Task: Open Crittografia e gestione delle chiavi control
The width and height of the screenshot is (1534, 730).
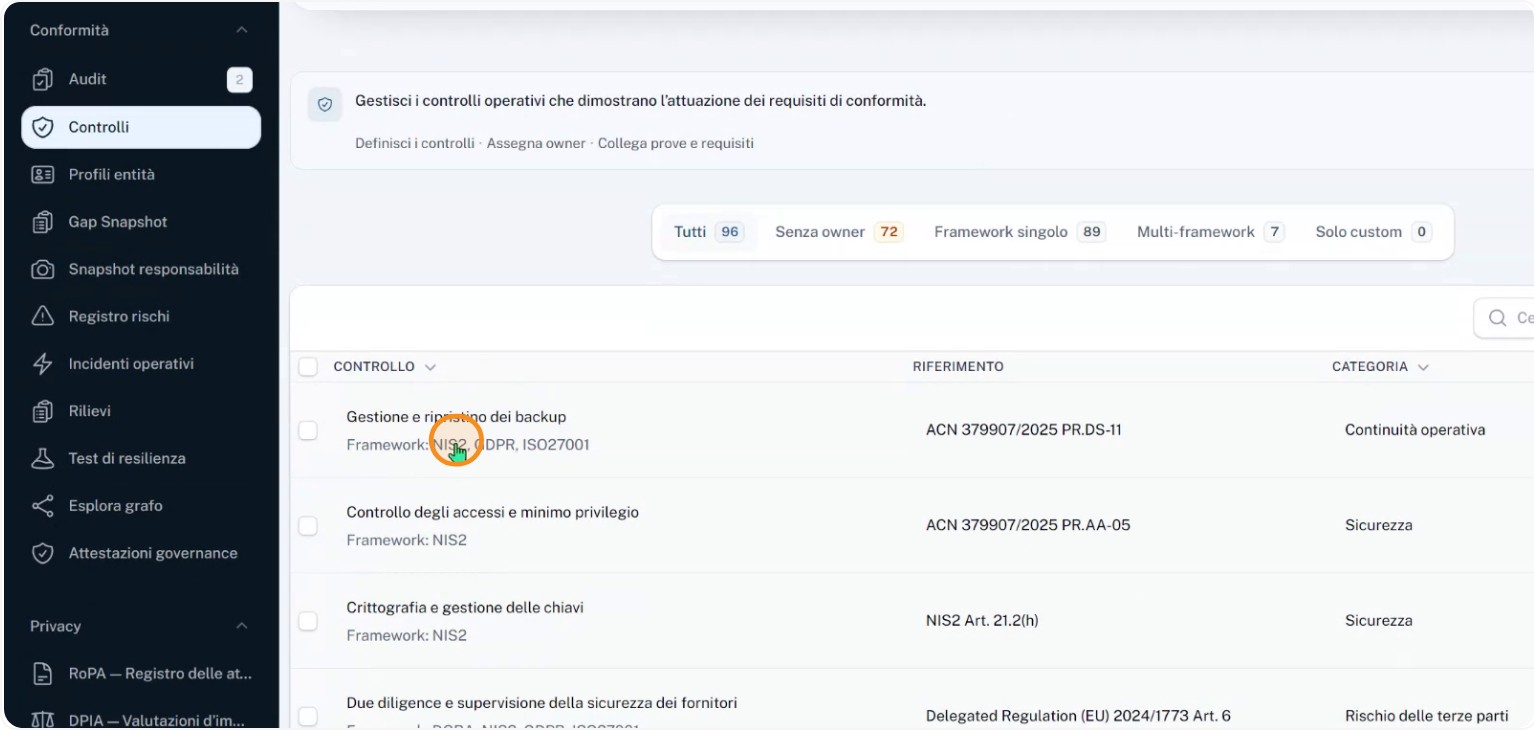Action: point(465,608)
